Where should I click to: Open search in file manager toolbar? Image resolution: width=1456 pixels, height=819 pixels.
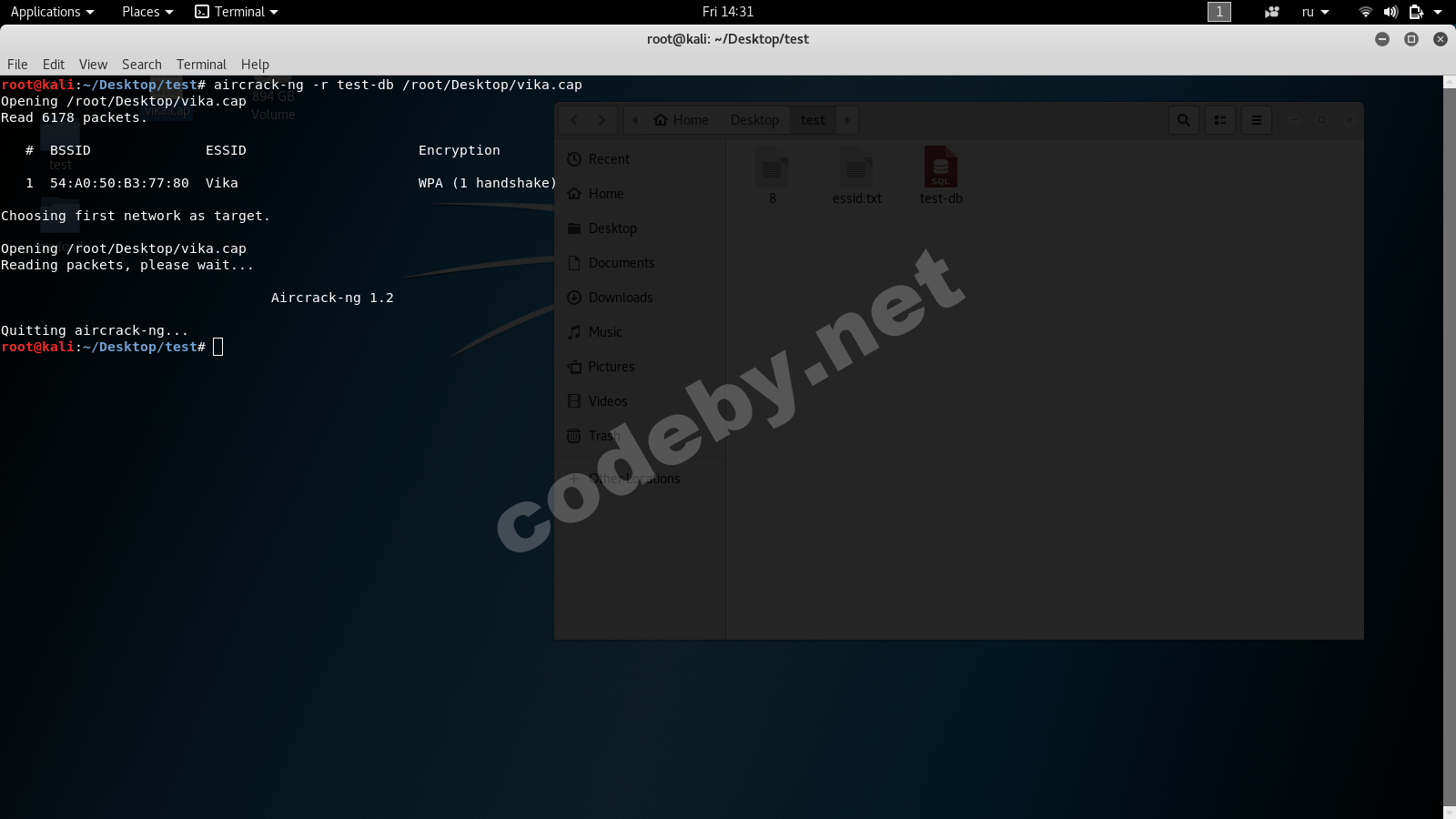point(1184,120)
